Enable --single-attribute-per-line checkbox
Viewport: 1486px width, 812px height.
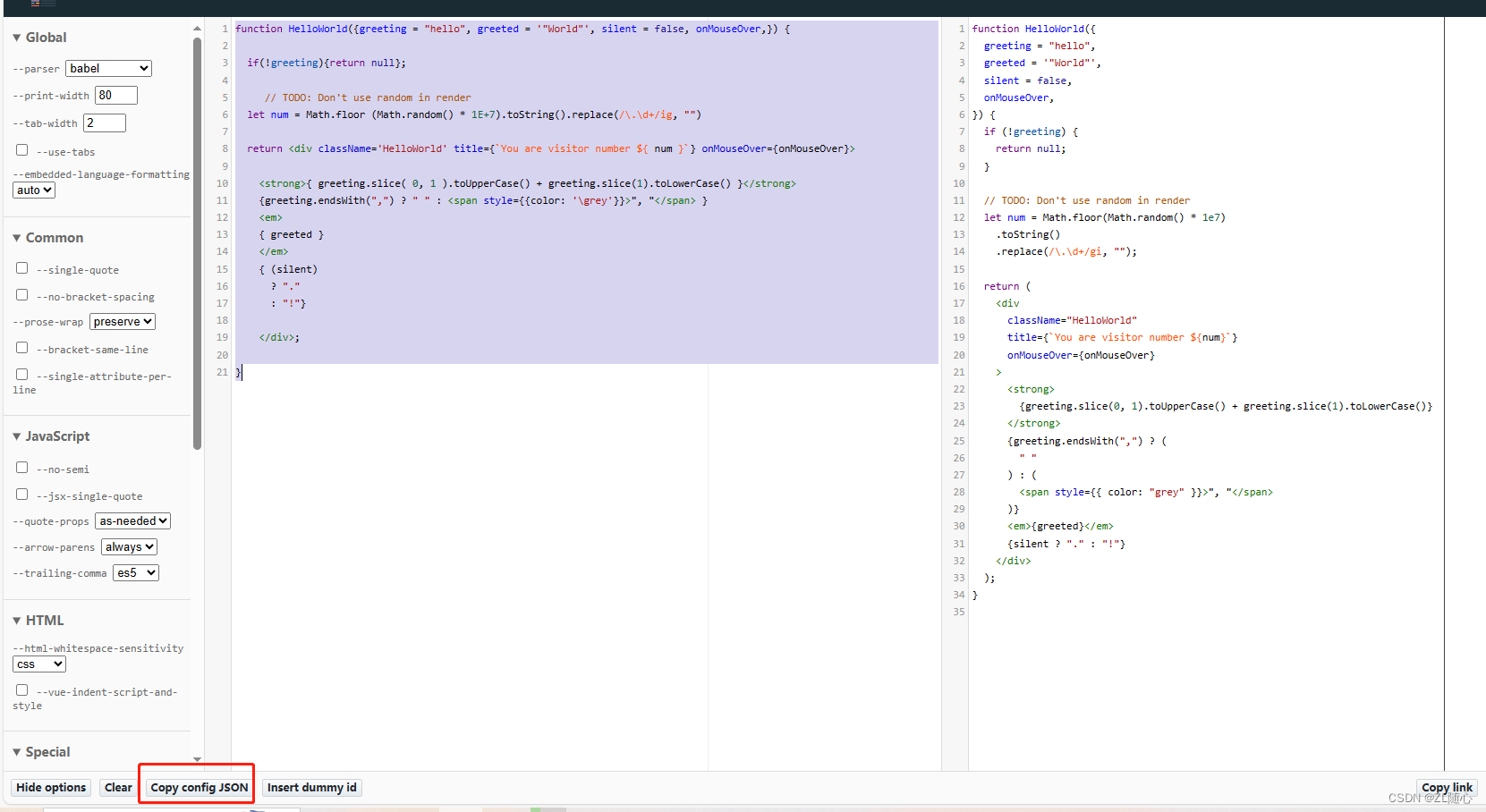click(x=22, y=375)
